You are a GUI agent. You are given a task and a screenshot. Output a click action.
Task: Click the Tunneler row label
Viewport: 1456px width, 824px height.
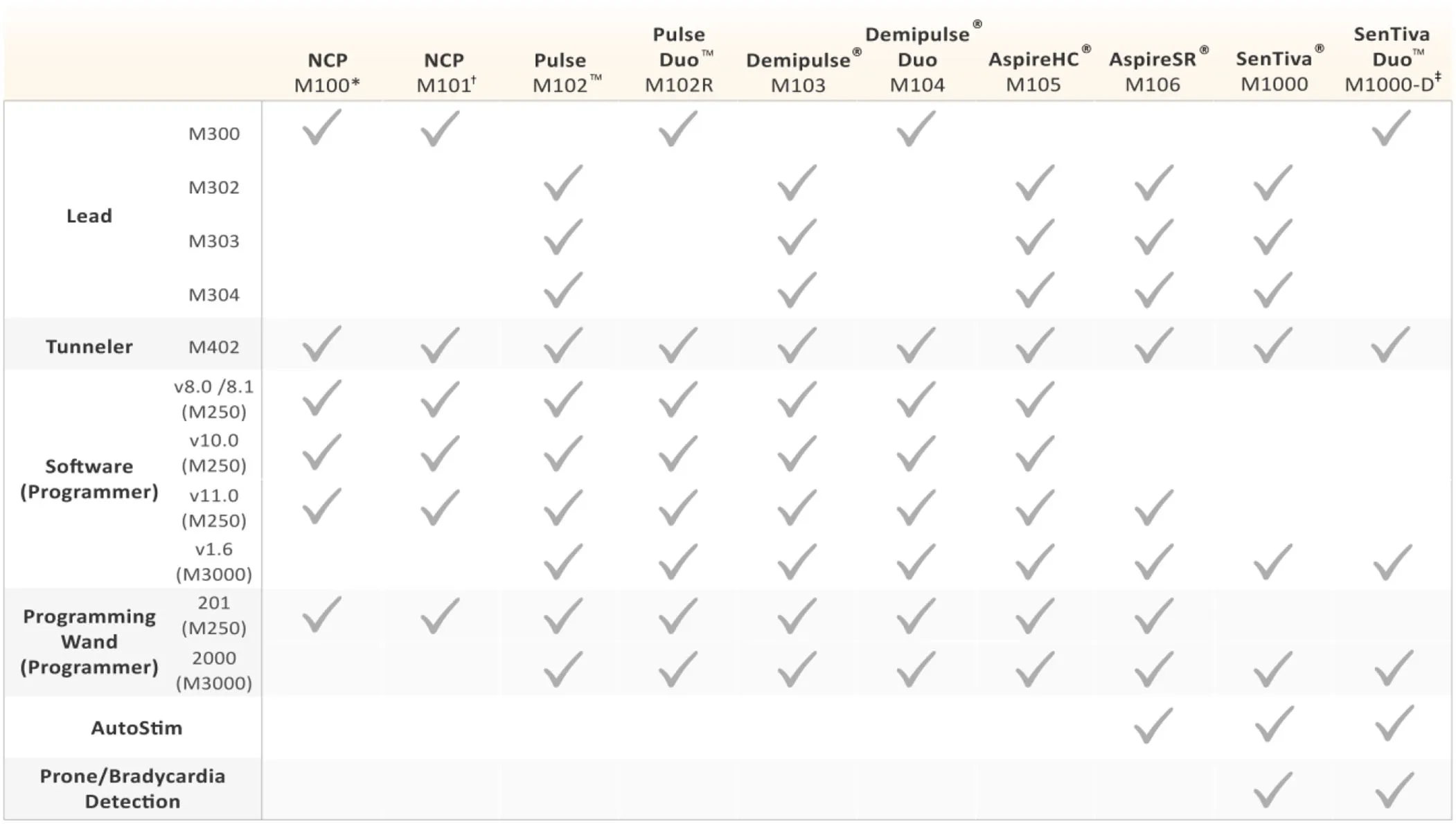[x=89, y=346]
